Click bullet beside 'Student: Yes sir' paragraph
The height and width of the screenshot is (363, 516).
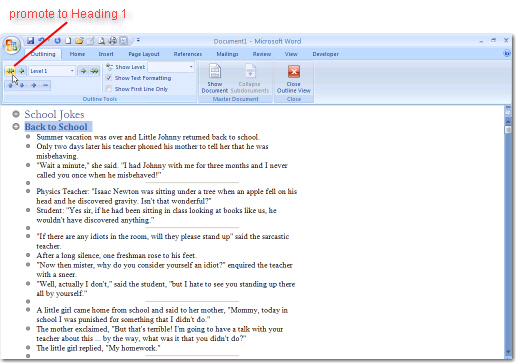click(x=28, y=210)
